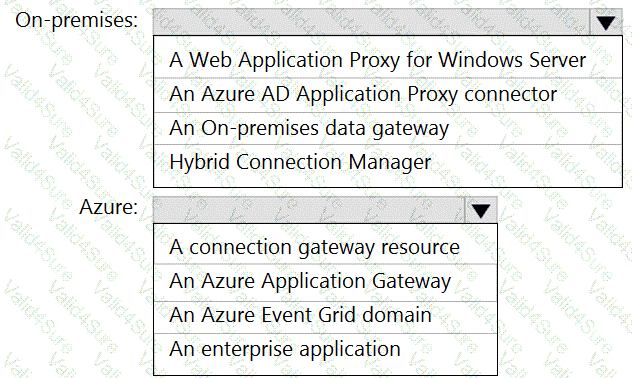Screen dimensions: 632x378
Task: Pick the Application Proxy connector entry
Action: tap(388, 95)
